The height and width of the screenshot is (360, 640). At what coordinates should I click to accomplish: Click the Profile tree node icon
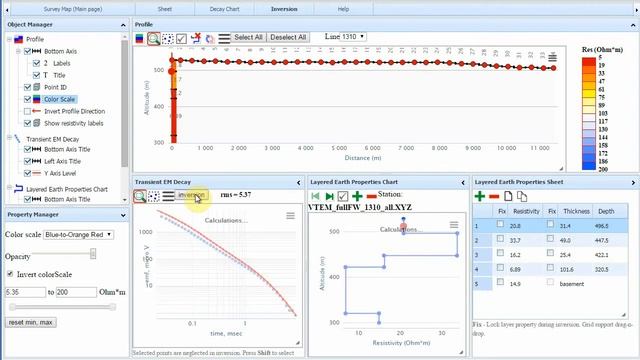pyautogui.click(x=18, y=39)
